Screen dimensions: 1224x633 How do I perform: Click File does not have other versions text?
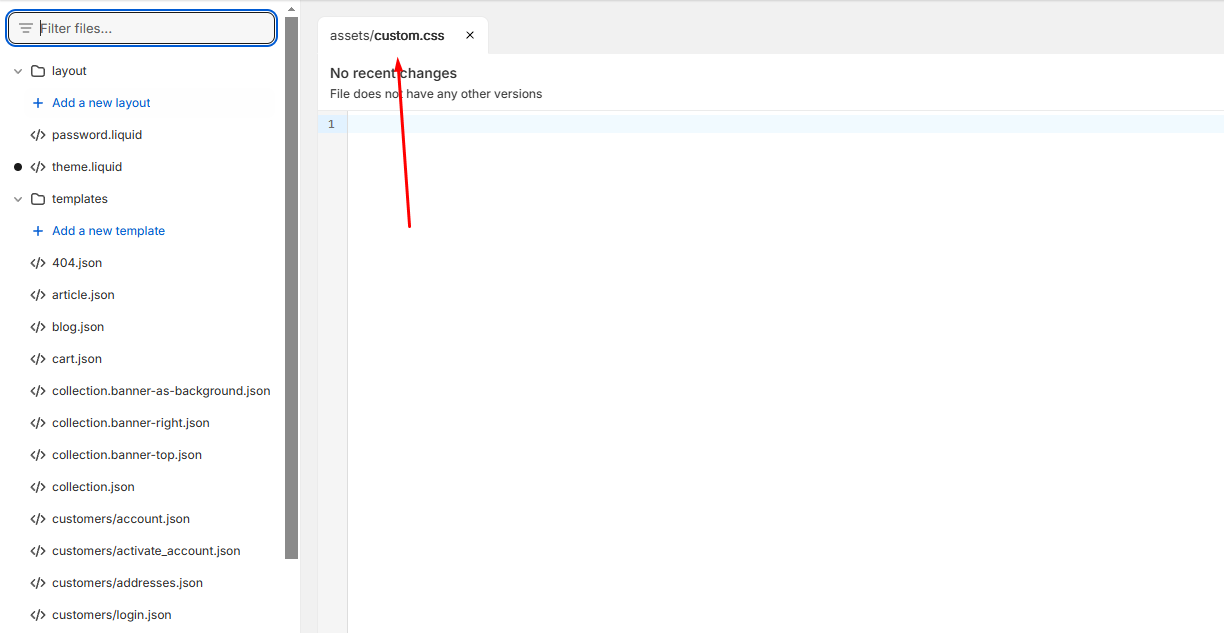point(436,94)
